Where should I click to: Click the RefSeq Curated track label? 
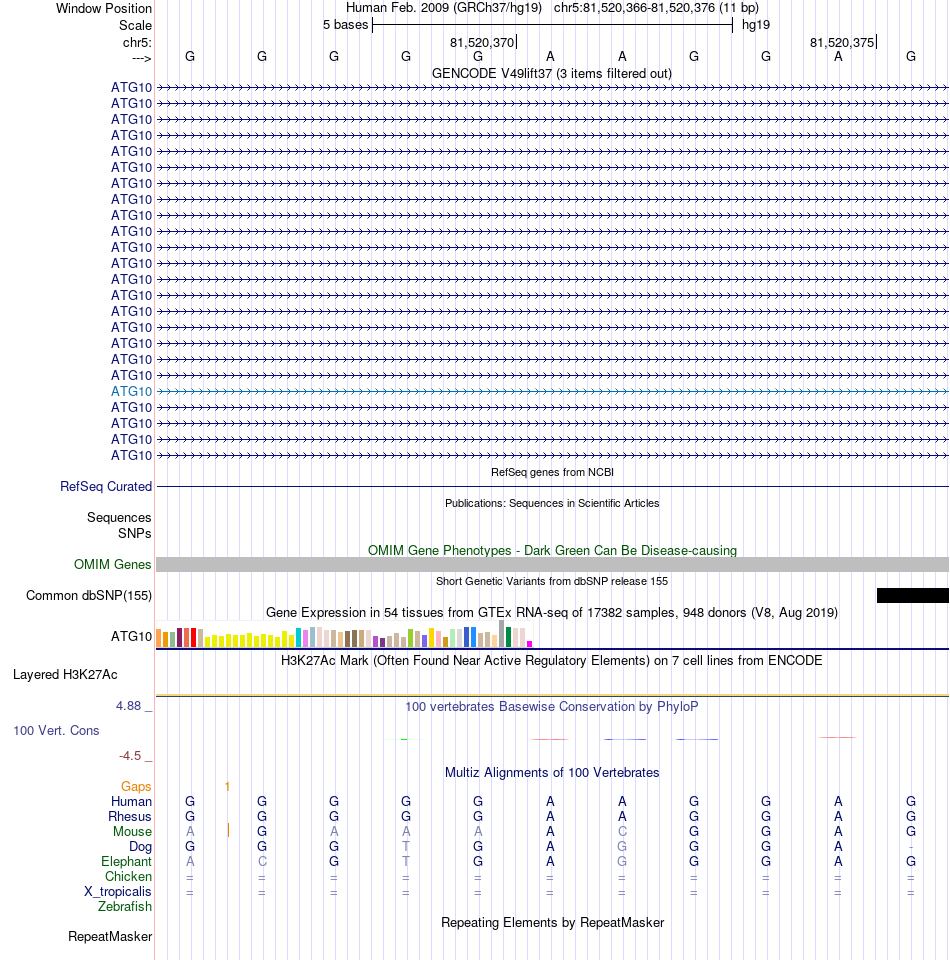pyautogui.click(x=106, y=486)
